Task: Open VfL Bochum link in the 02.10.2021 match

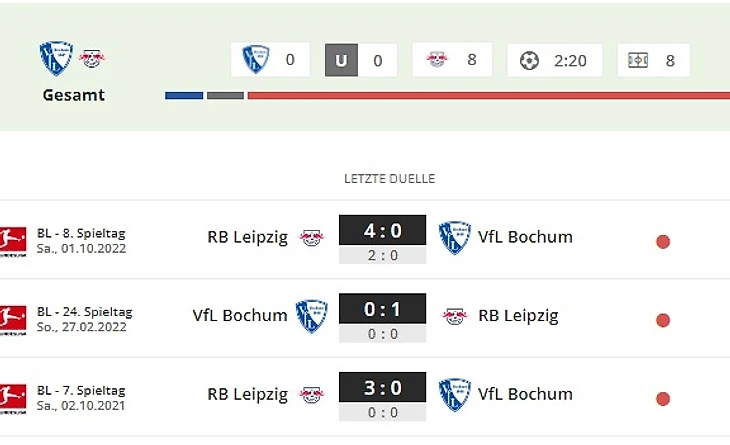Action: 525,394
